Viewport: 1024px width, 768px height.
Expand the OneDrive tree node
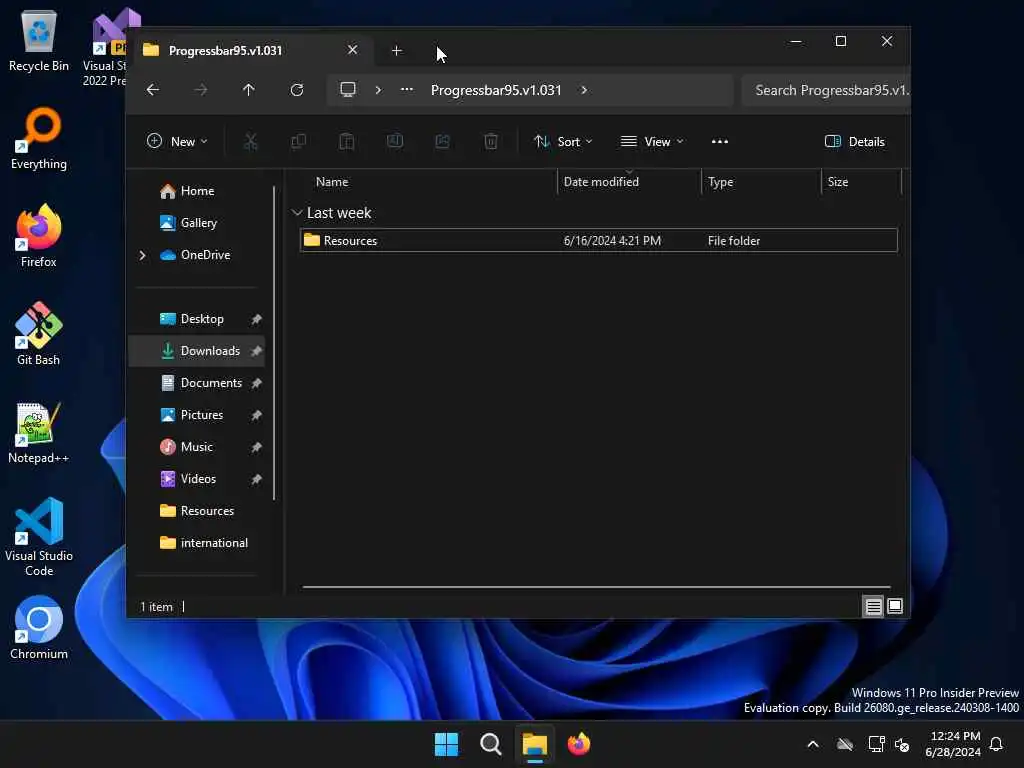coord(142,255)
